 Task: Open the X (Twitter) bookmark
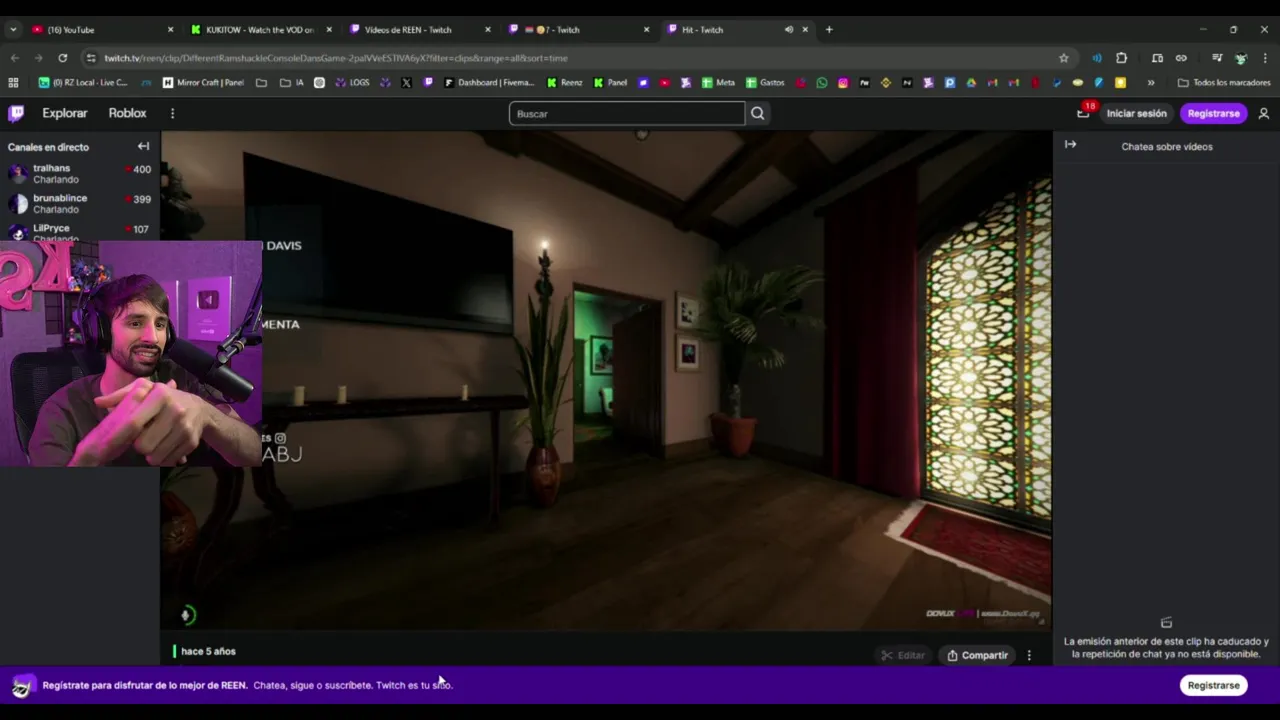406,82
